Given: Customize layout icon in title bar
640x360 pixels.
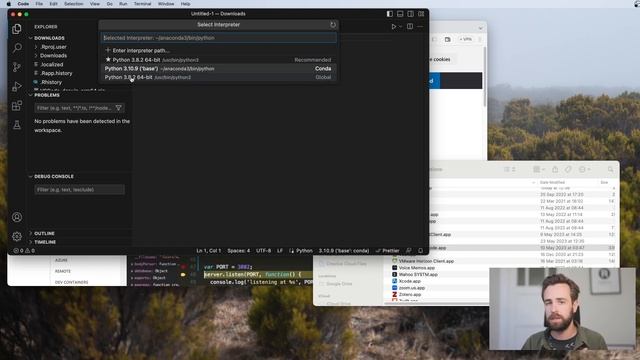Looking at the screenshot, I should (421, 14).
